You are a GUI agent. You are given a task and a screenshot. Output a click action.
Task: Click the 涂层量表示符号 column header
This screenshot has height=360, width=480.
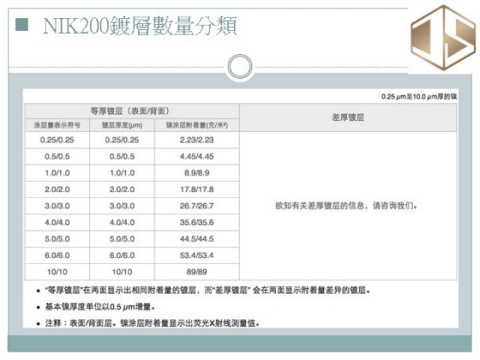(57, 125)
